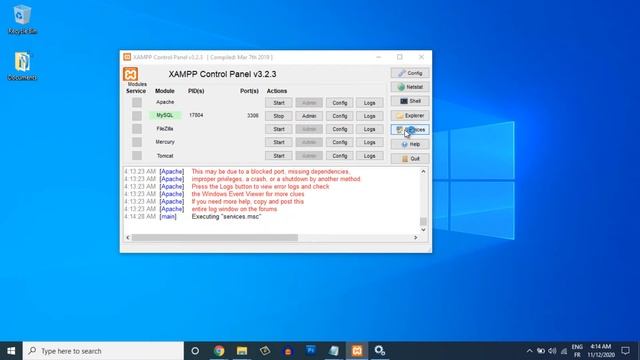Click the log horizontal scroll right arrow
The image size is (640, 360).
pyautogui.click(x=416, y=237)
